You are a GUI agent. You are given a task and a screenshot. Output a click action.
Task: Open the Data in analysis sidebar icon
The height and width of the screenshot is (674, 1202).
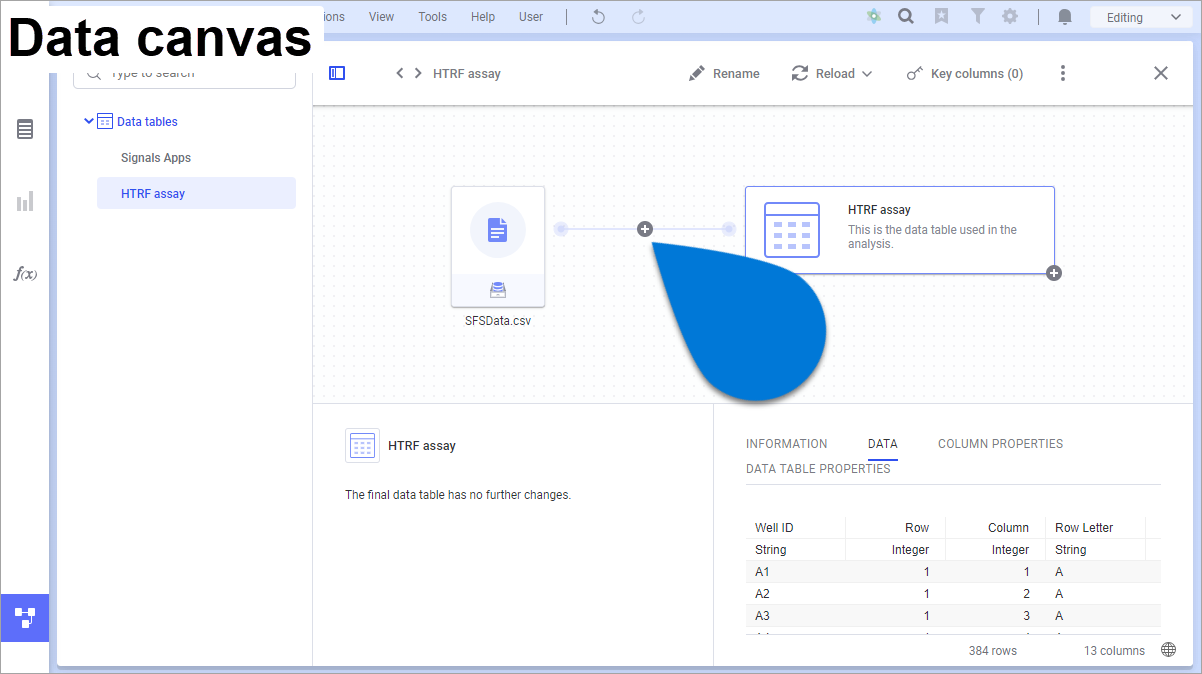click(x=25, y=129)
